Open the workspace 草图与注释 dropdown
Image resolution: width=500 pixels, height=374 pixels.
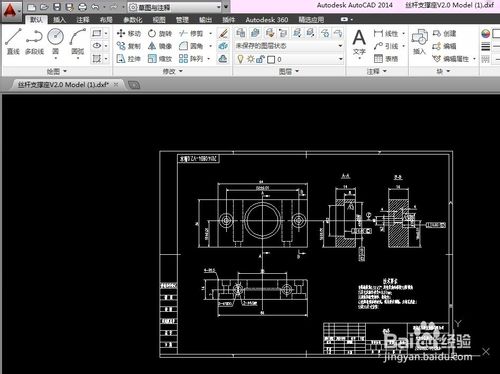[175, 7]
